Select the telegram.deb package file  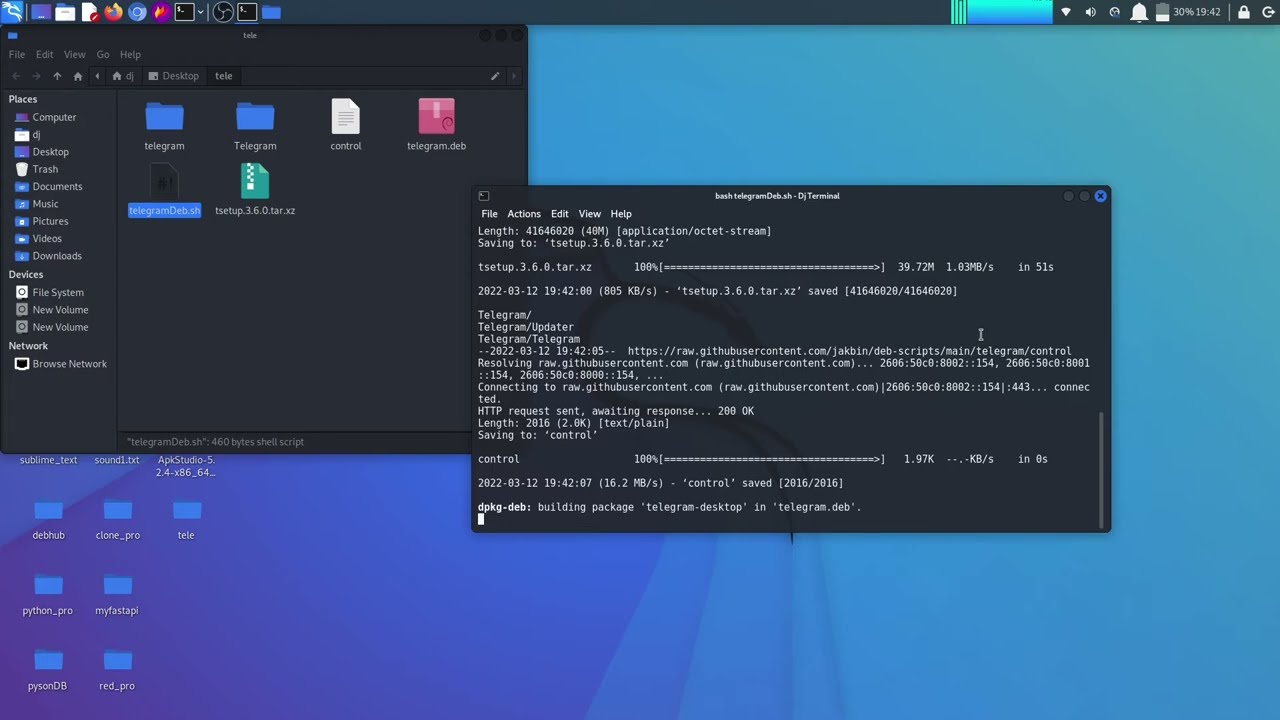click(x=436, y=126)
